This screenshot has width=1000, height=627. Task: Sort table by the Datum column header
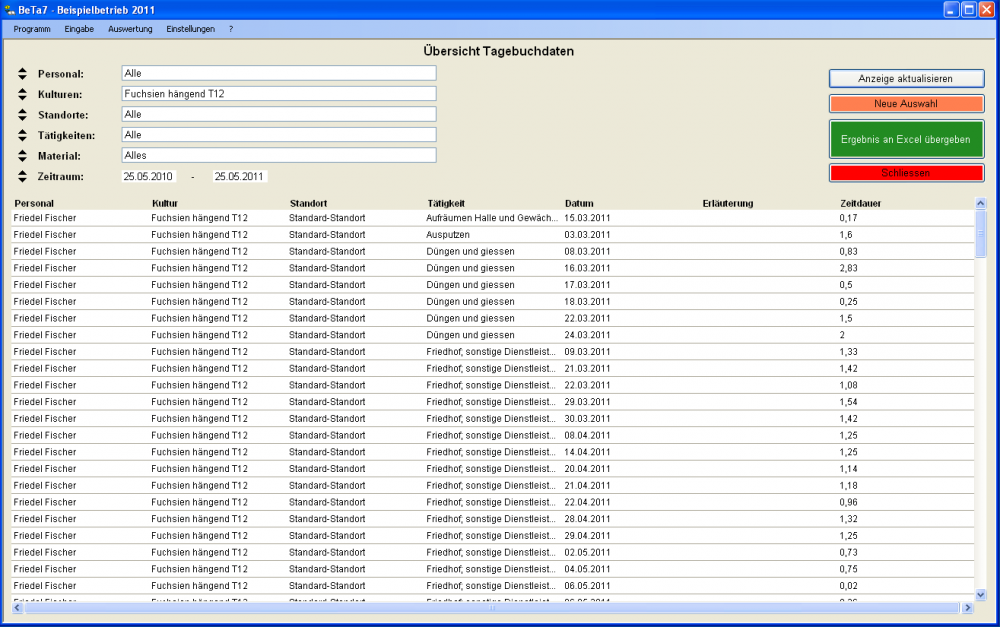point(578,203)
